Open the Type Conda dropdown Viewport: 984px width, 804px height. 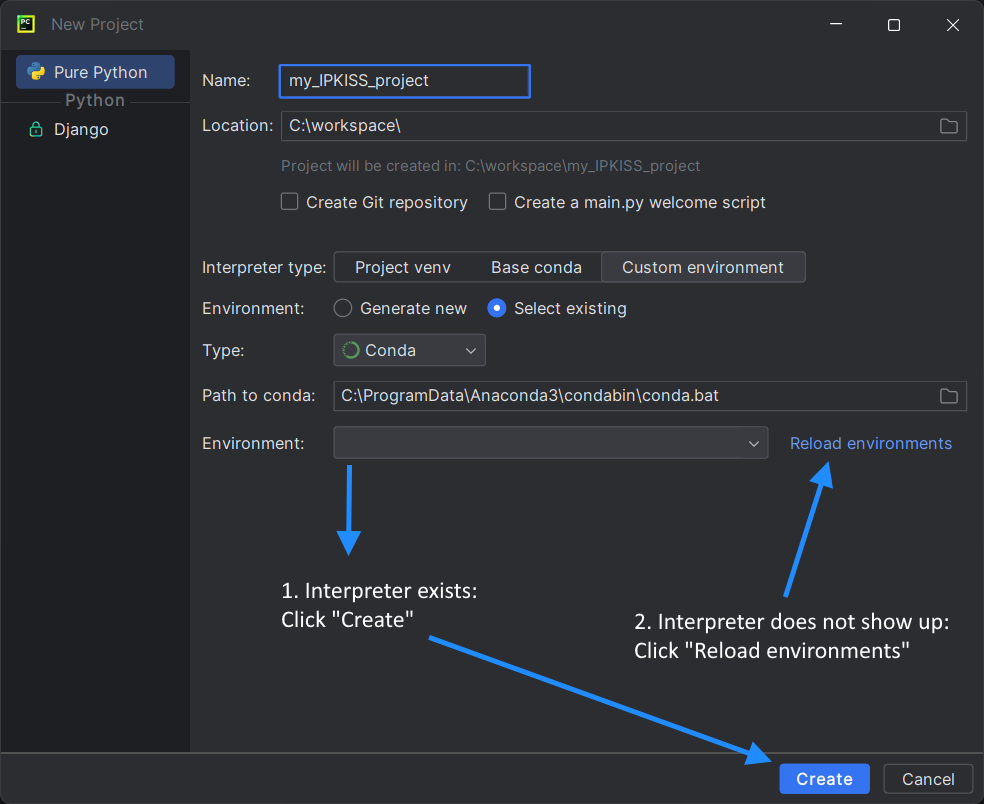pyautogui.click(x=409, y=350)
